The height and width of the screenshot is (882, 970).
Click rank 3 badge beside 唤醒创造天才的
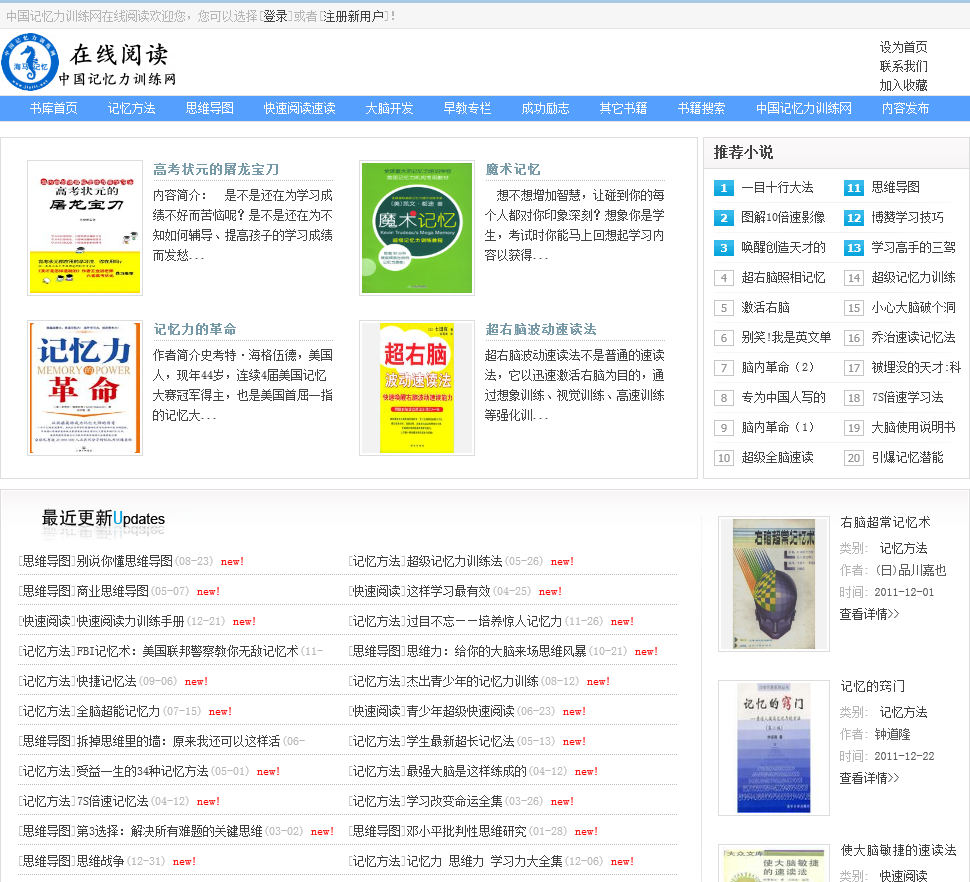[724, 248]
